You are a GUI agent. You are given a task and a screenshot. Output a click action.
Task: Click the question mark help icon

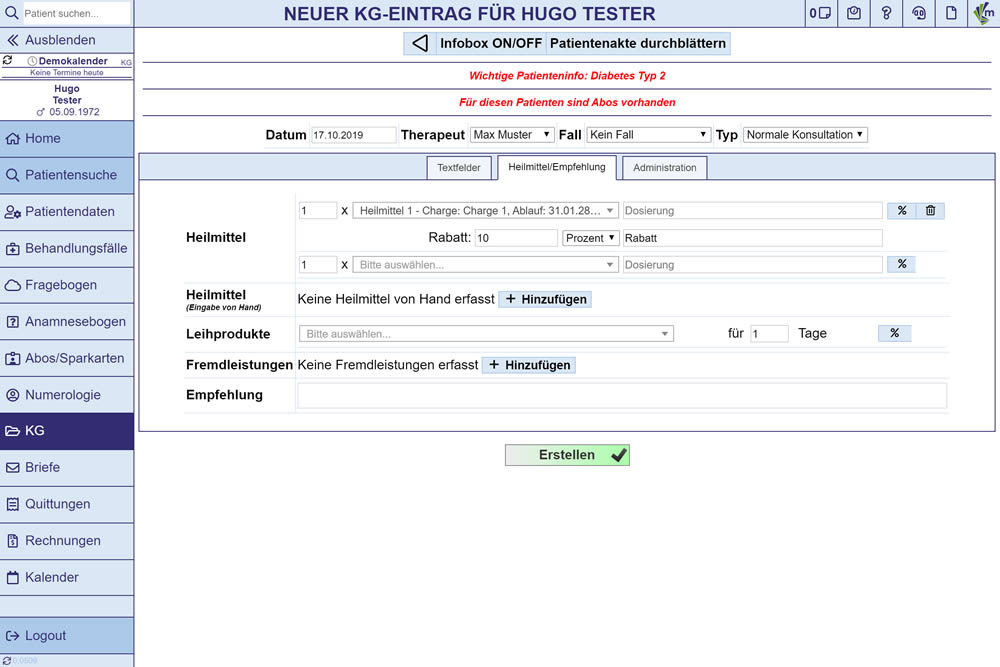pyautogui.click(x=886, y=13)
